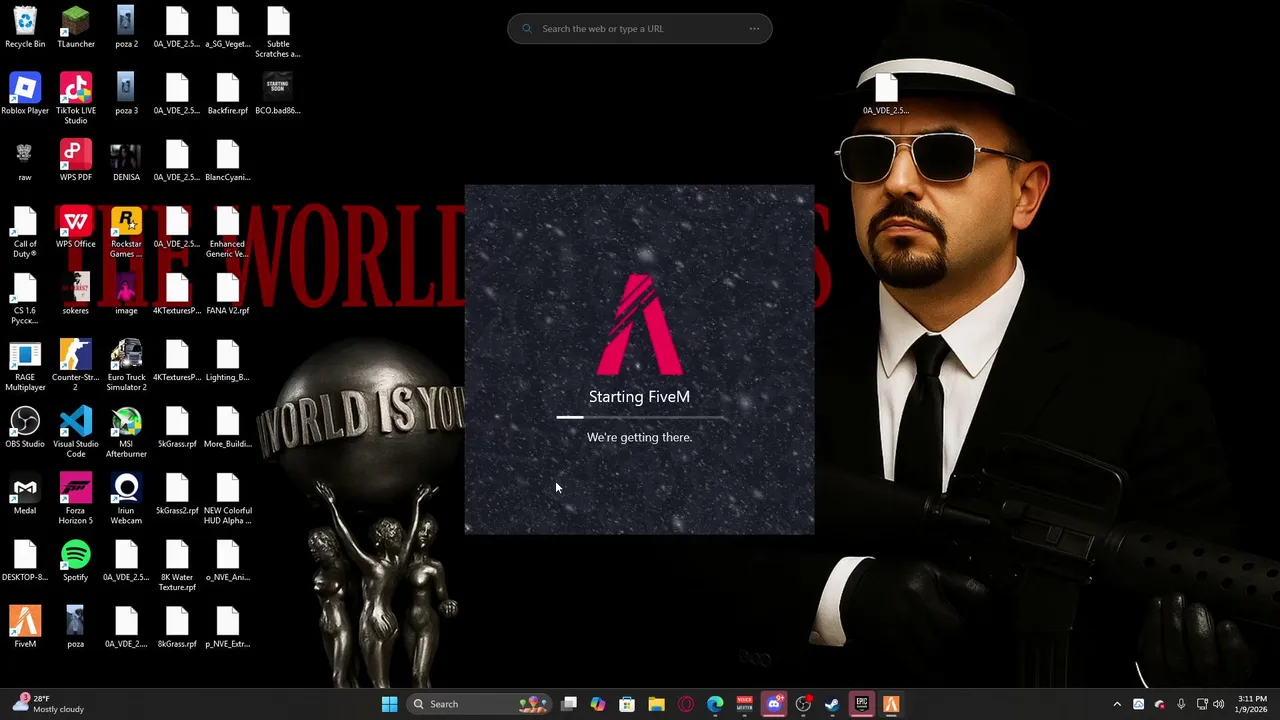Launch the Counter-Strike 2 desktop shortcut
Screen dimensions: 1280x720
[x=76, y=366]
